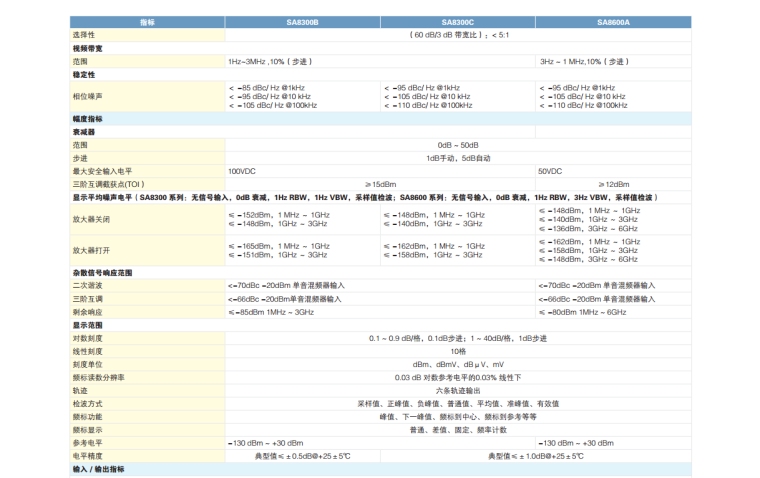Click the 三阶互调截获点(TOI) row label
This screenshot has height=478, width=760.
pyautogui.click(x=102, y=184)
